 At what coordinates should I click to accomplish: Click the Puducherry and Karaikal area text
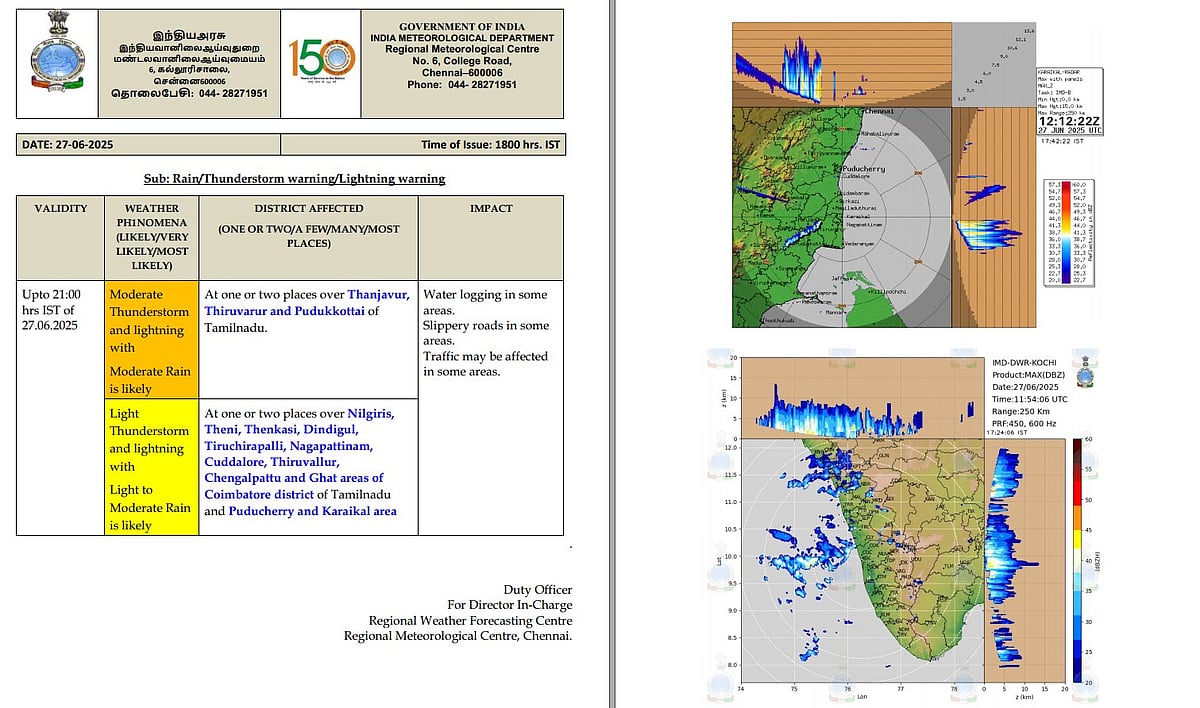(x=312, y=511)
